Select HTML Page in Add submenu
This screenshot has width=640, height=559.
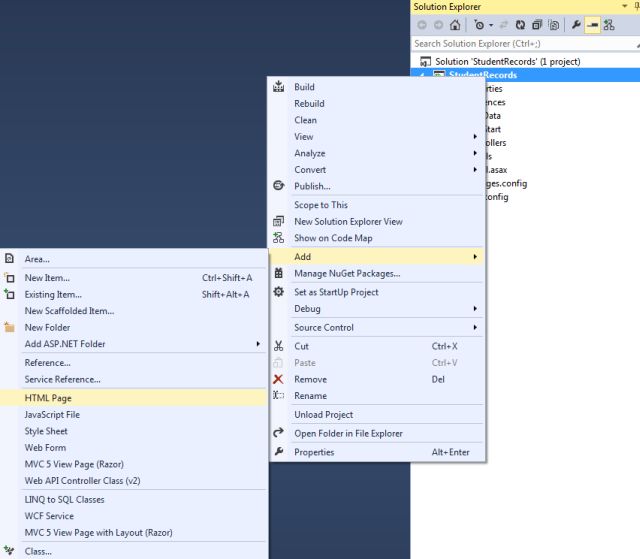point(133,398)
